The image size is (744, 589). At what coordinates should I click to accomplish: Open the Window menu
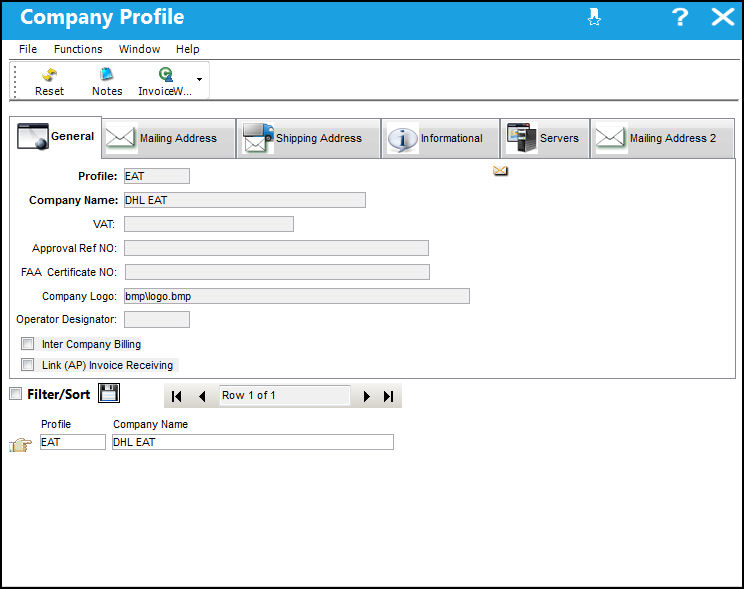point(139,49)
